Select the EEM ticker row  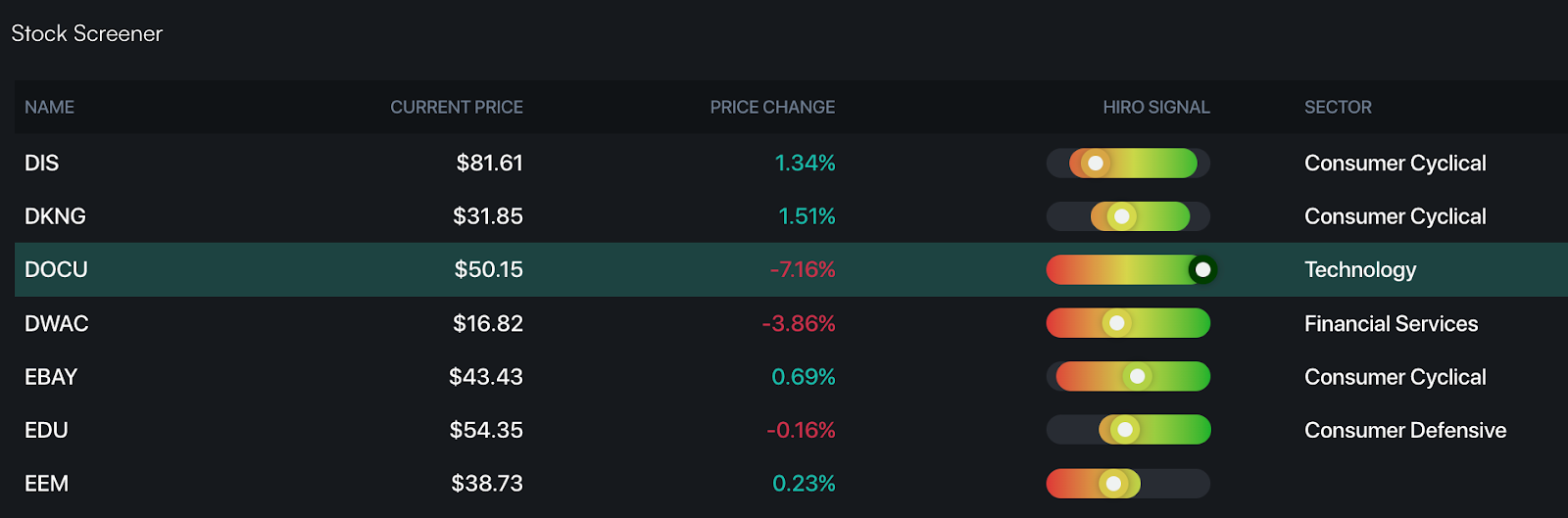coord(791,483)
